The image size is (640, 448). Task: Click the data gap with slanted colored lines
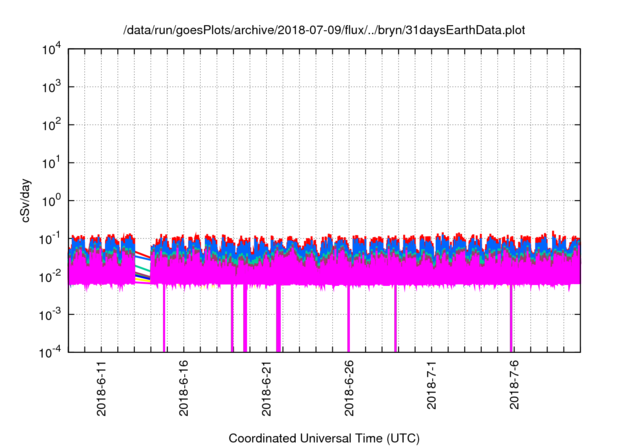pos(142,266)
